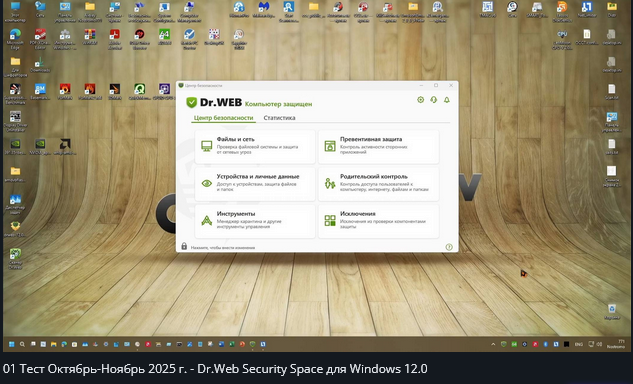Select Display Driver Uninstaller desktop icon
Viewport: 633px width, 384px height.
pyautogui.click(x=15, y=121)
